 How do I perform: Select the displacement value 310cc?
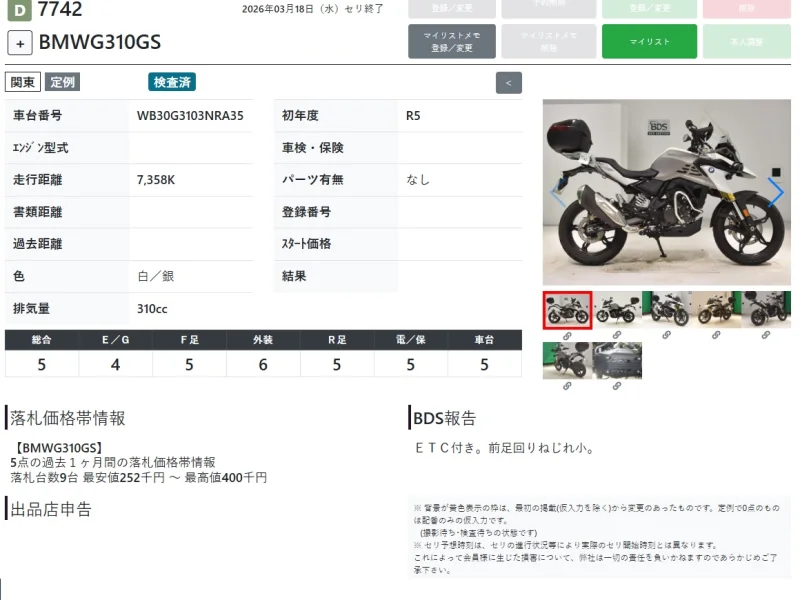tap(152, 309)
